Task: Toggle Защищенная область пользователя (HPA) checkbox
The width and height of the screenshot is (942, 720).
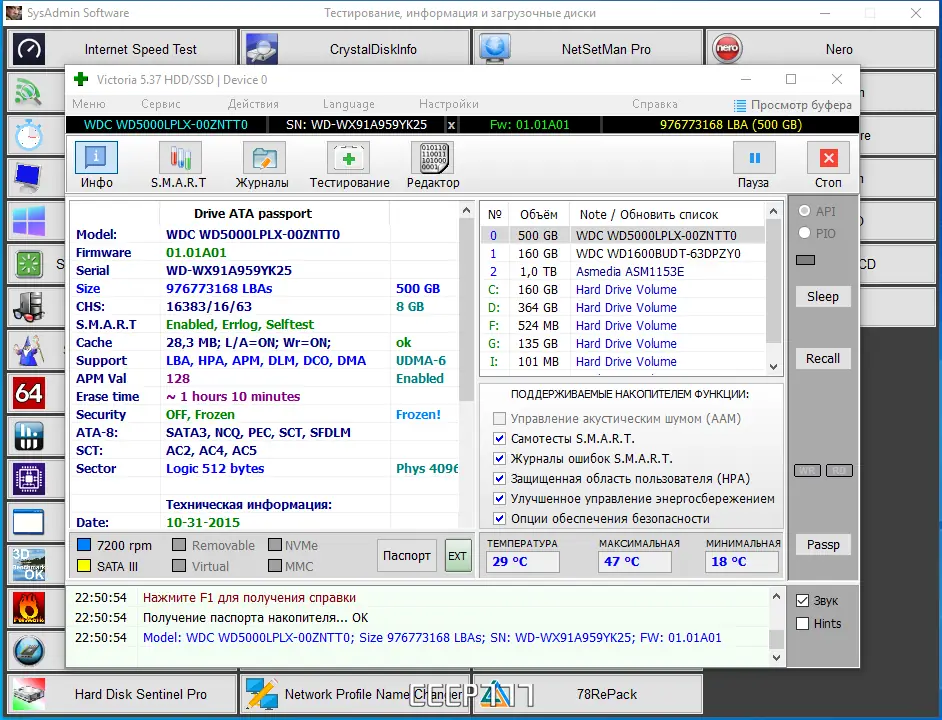Action: pyautogui.click(x=499, y=478)
